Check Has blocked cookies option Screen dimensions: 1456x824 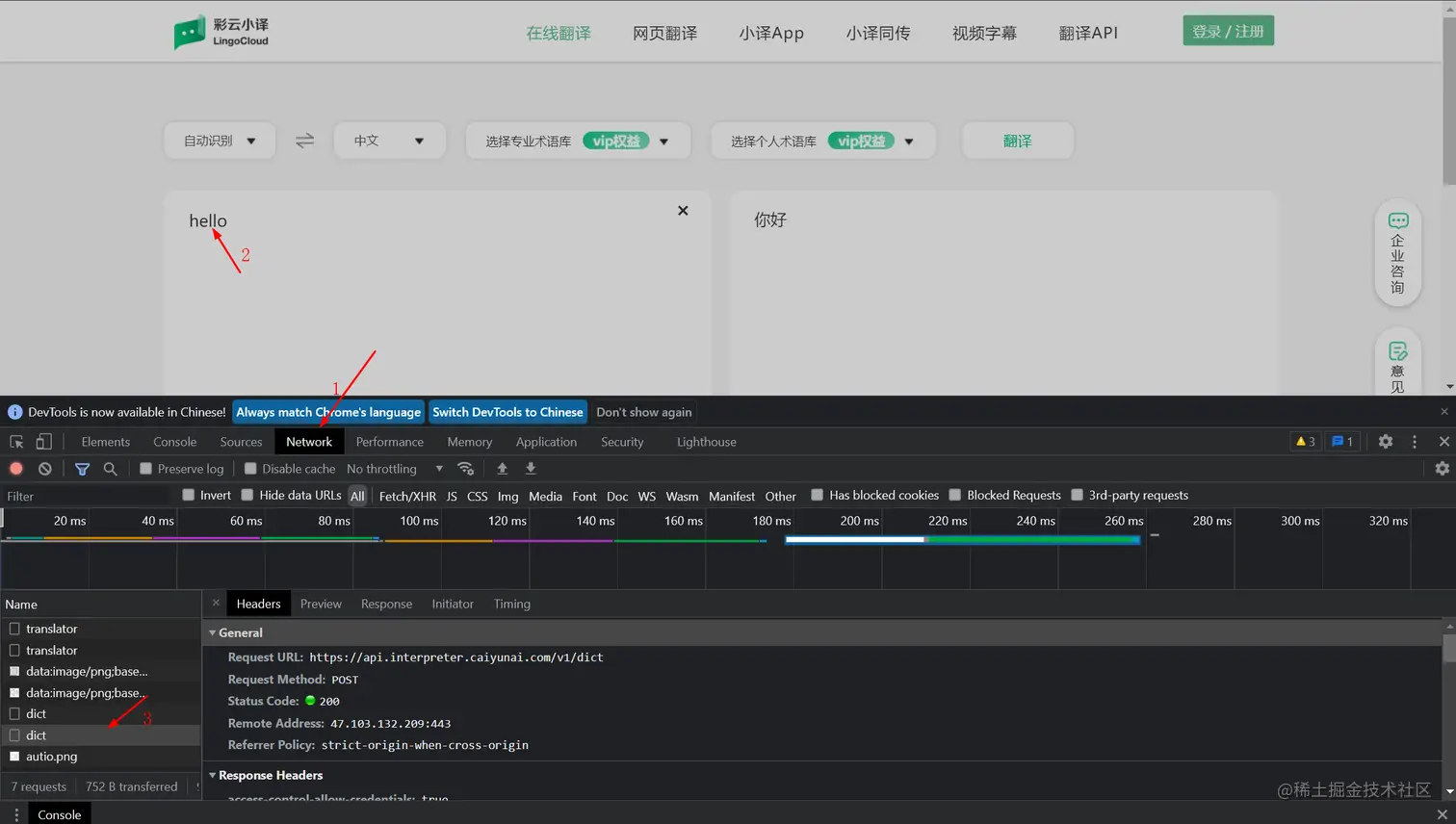818,495
